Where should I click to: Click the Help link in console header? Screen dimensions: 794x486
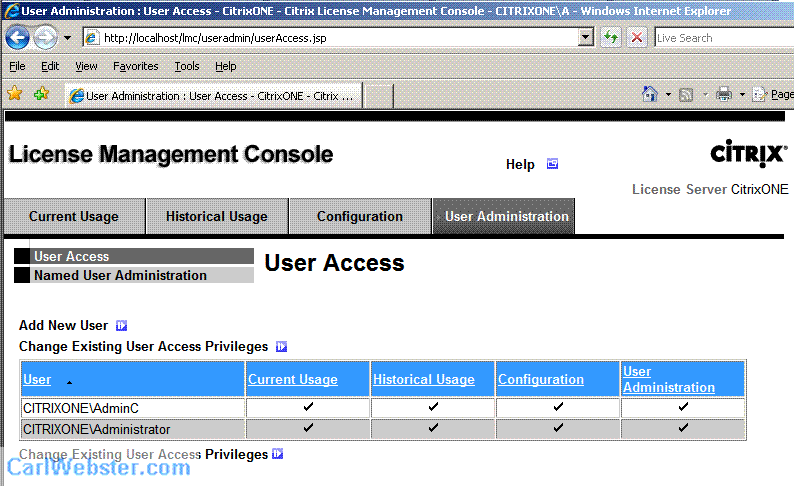520,165
